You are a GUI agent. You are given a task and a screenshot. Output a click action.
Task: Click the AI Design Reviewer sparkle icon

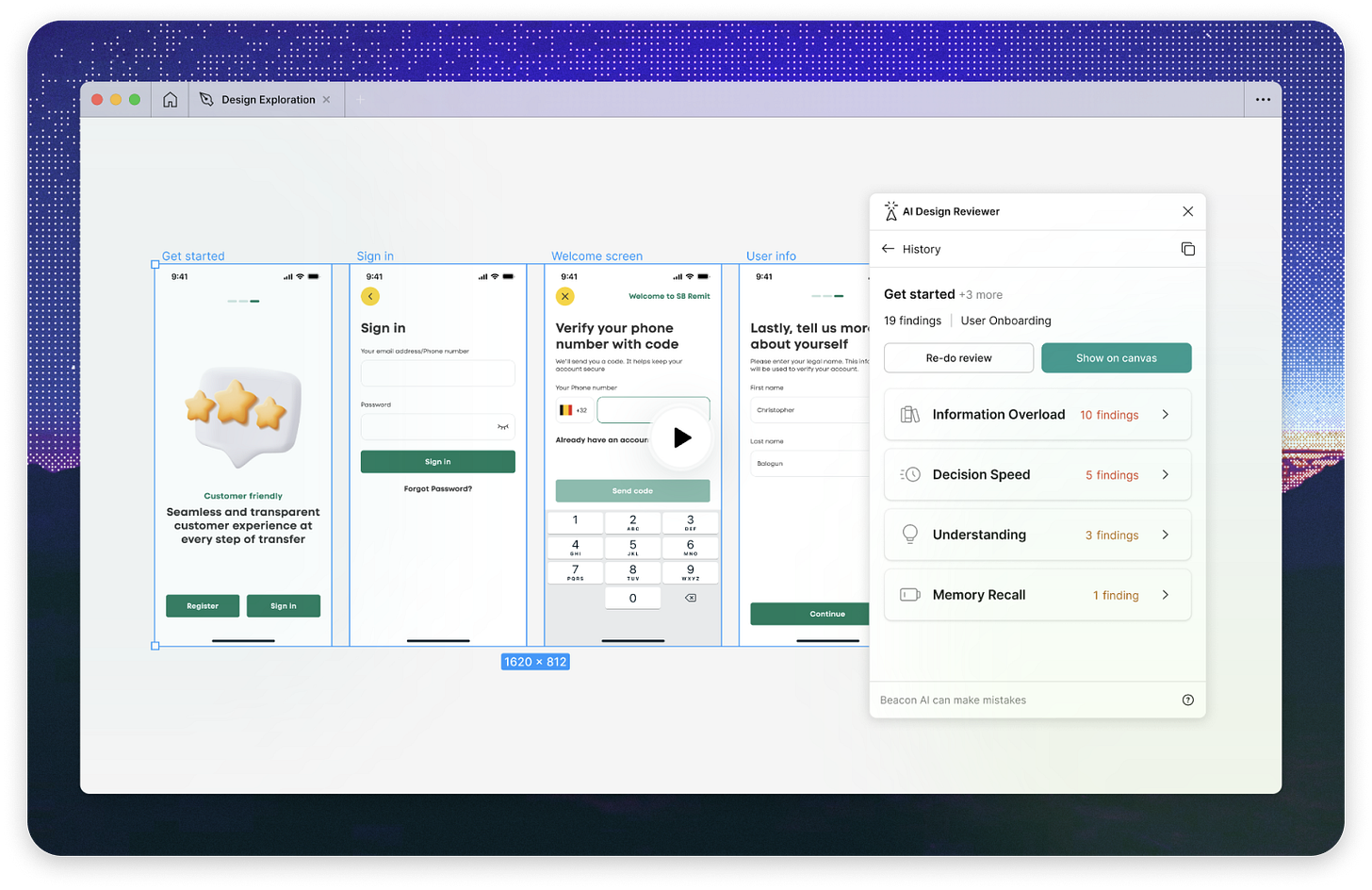click(x=890, y=211)
